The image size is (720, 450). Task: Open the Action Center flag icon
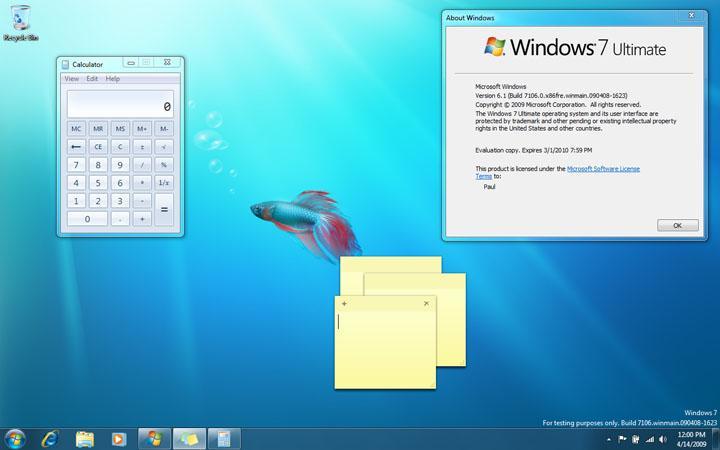622,438
